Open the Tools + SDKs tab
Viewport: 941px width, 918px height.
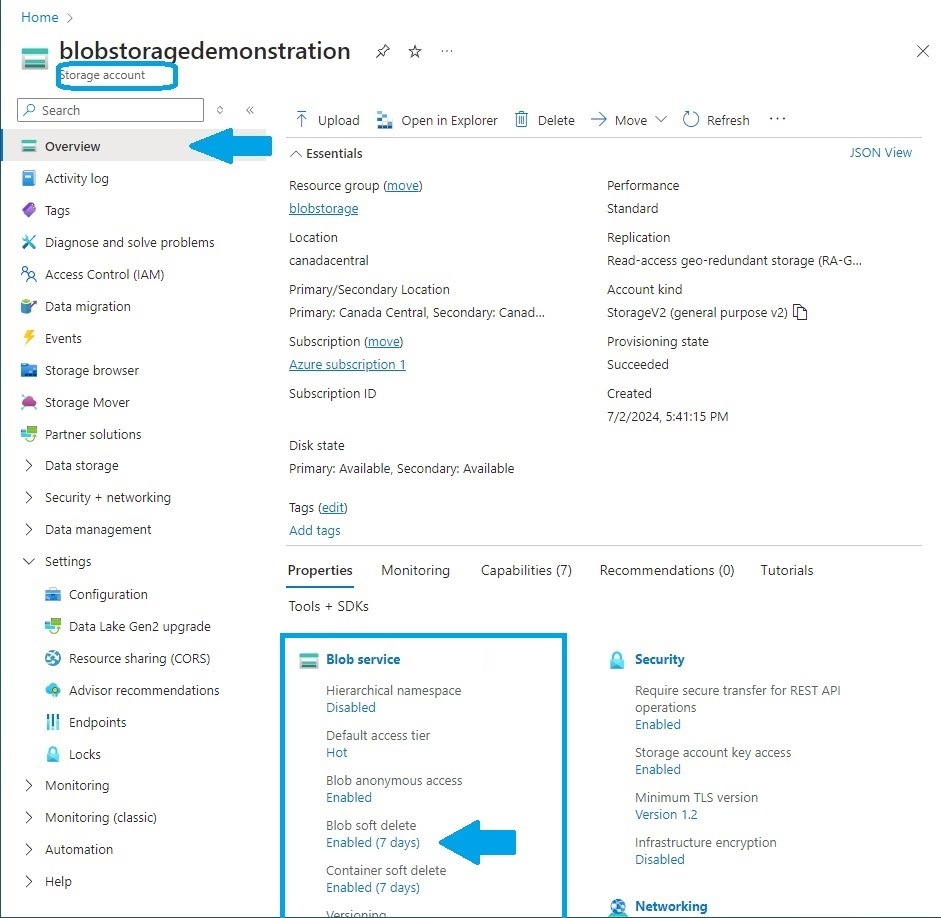pos(328,607)
